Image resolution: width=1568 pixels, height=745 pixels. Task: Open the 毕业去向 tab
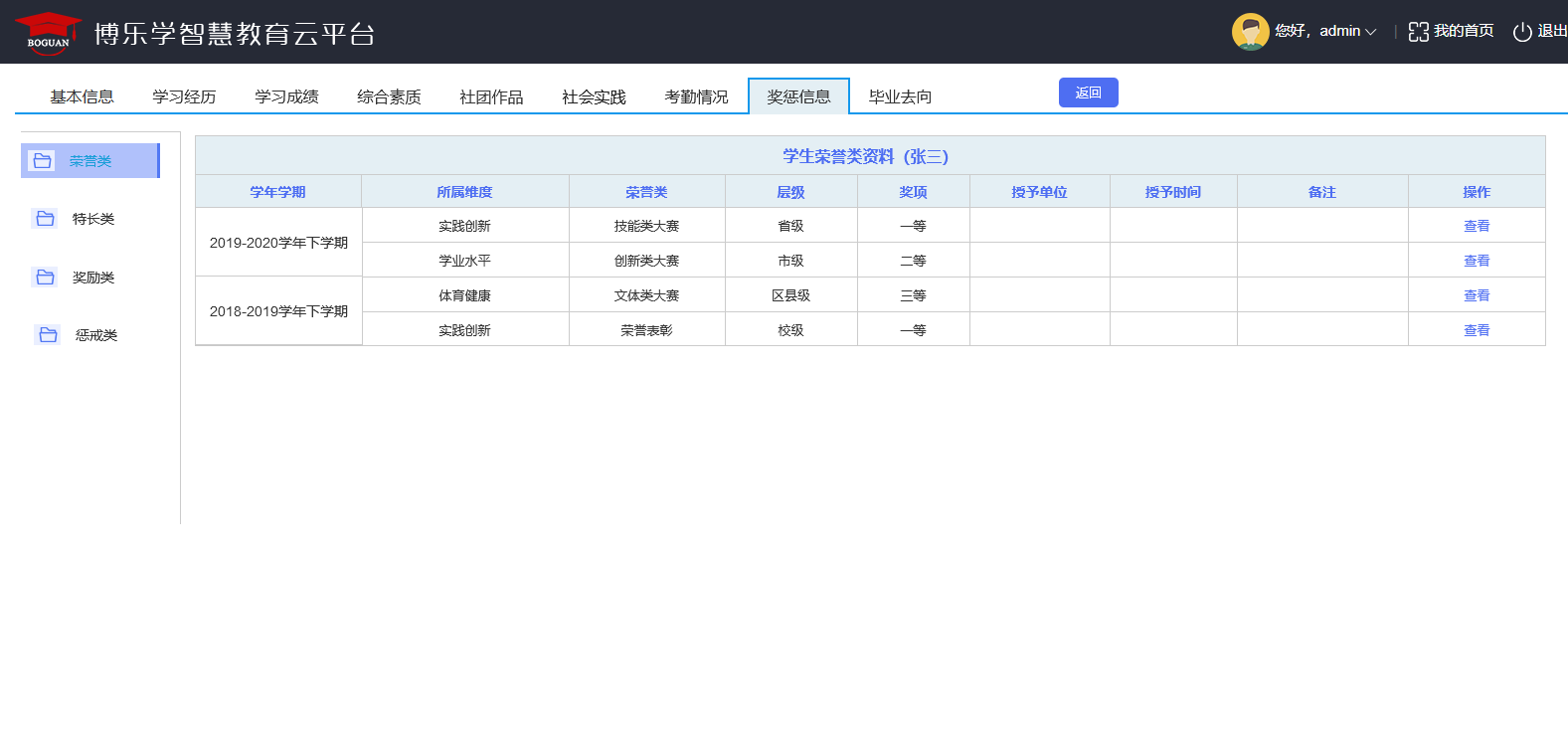pos(900,96)
